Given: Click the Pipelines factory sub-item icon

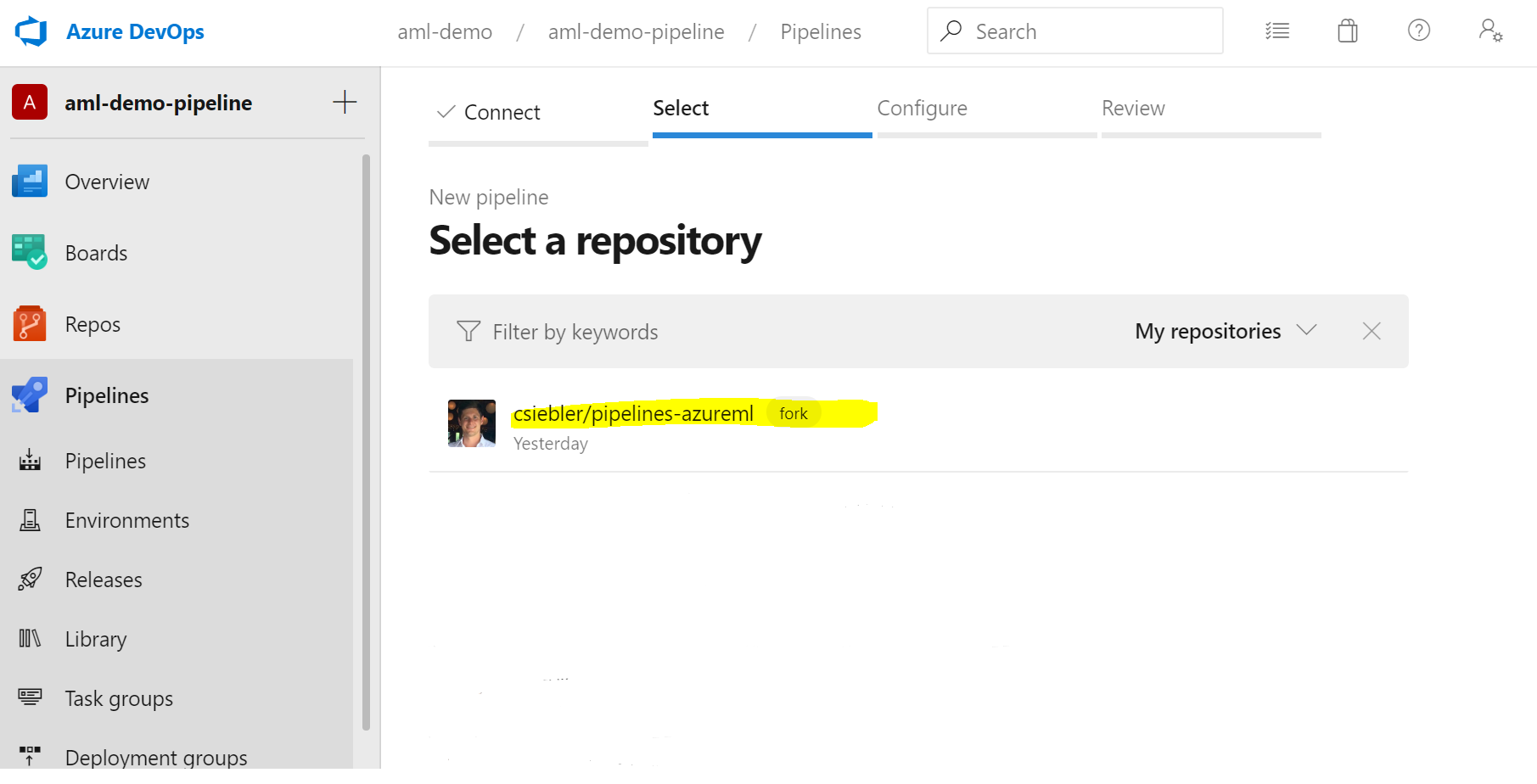Looking at the screenshot, I should pyautogui.click(x=30, y=460).
